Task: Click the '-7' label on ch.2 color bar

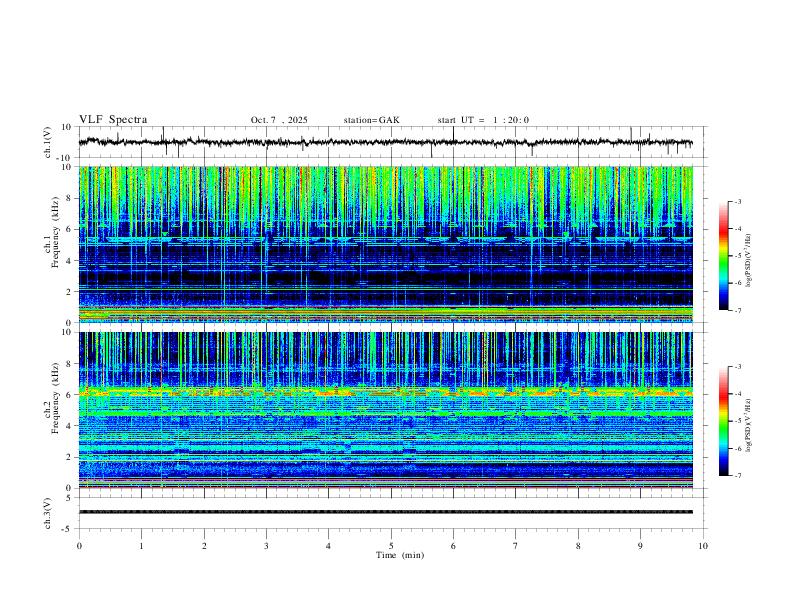Action: [x=738, y=476]
